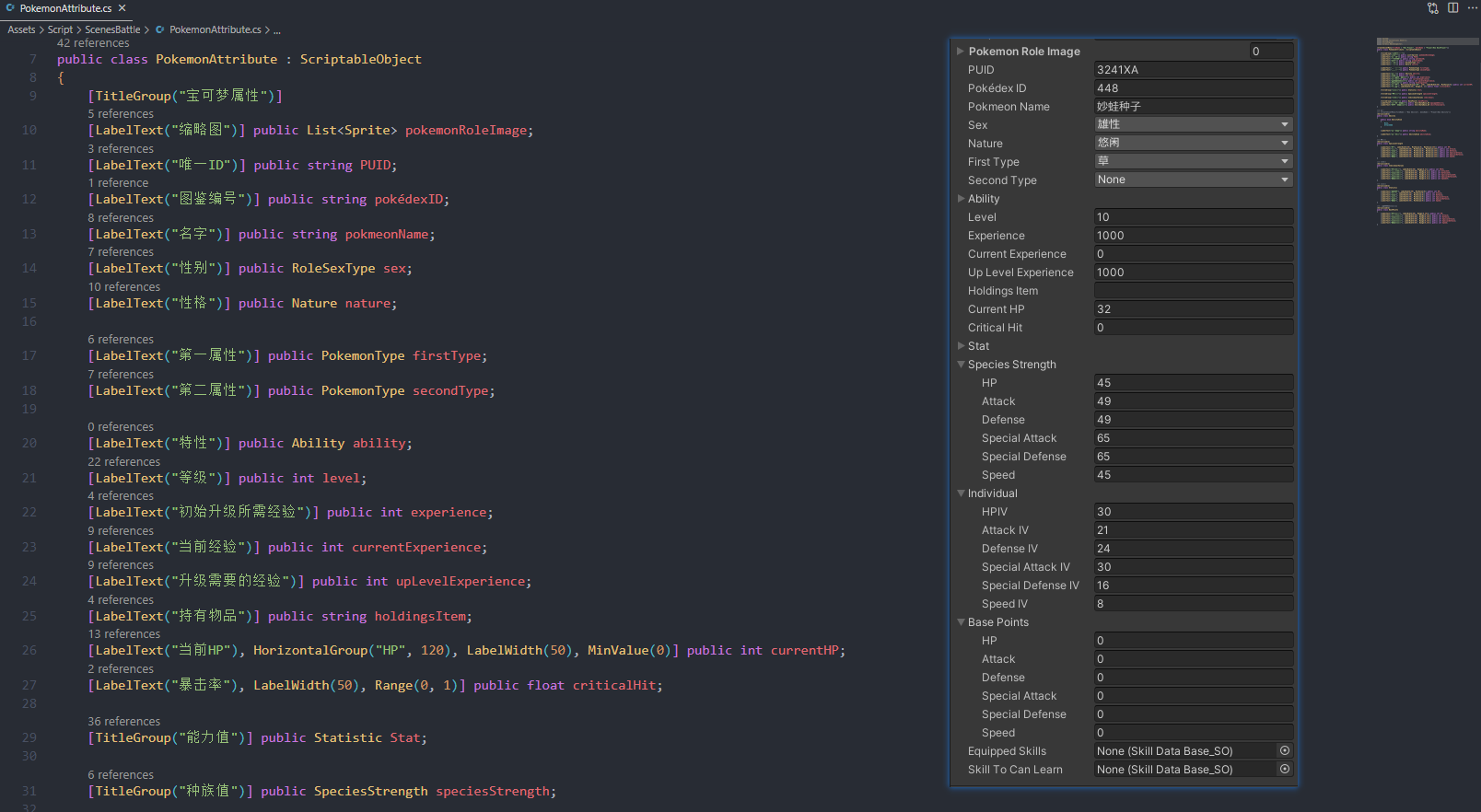Screen dimensions: 1481x812
Task: Expand the Stat foldout
Action: (x=961, y=346)
